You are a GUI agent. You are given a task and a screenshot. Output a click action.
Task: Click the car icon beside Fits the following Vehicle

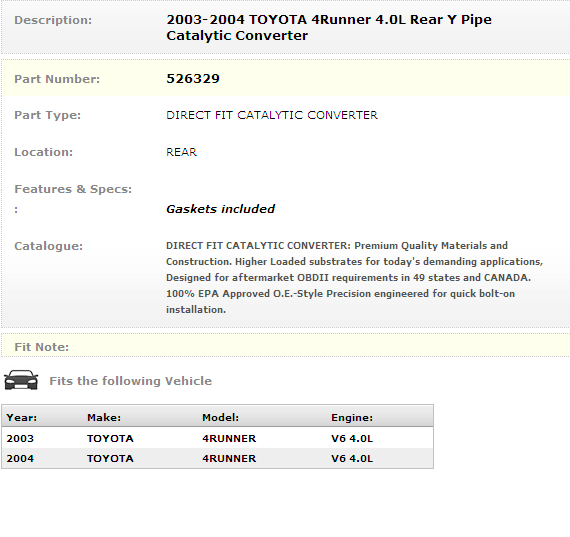21,380
